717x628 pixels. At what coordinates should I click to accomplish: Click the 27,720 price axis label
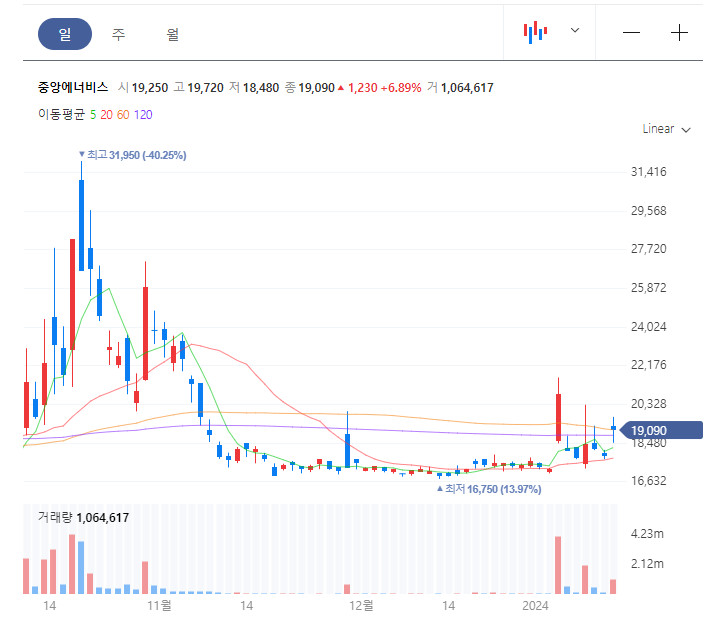(648, 249)
